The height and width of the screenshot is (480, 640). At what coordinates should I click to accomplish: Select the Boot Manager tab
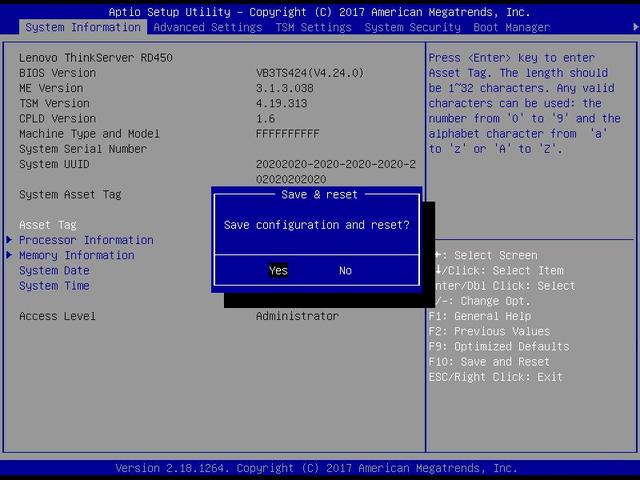pyautogui.click(x=511, y=27)
